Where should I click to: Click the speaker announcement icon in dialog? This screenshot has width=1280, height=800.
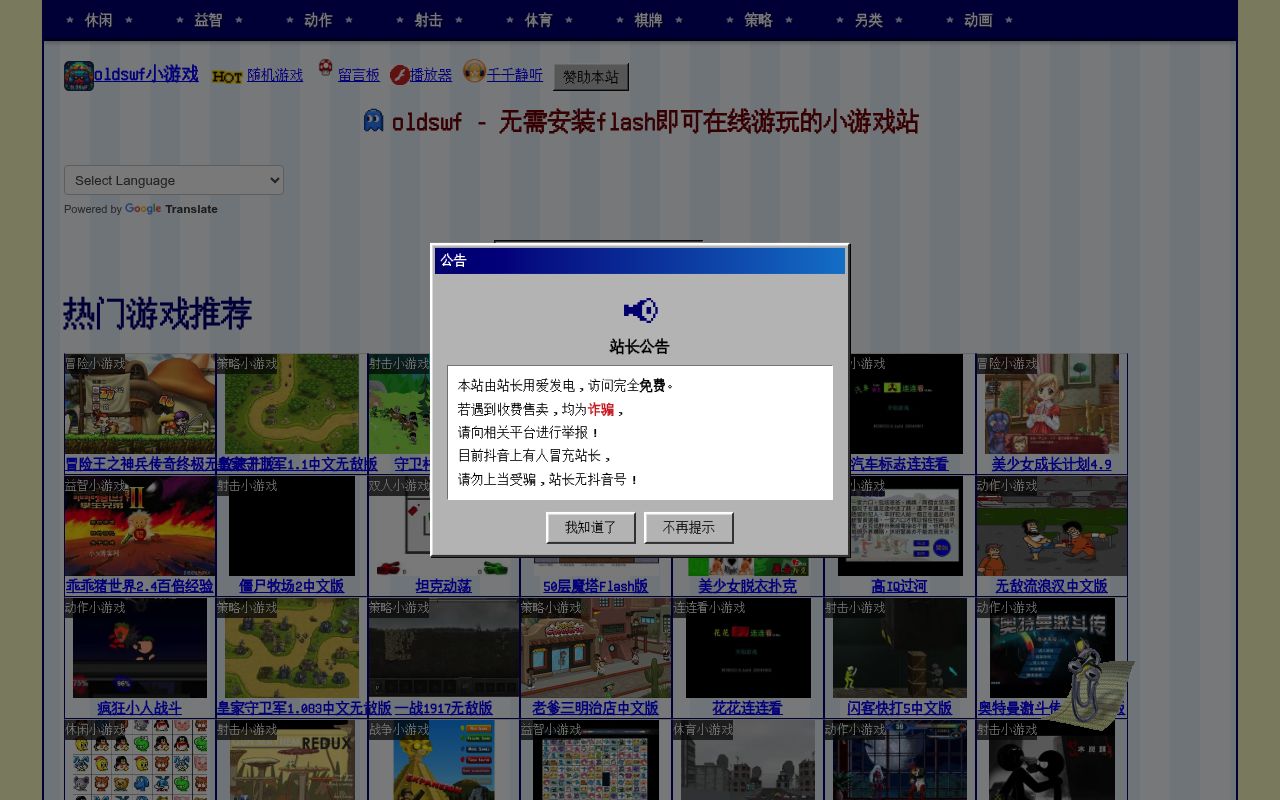coord(640,311)
